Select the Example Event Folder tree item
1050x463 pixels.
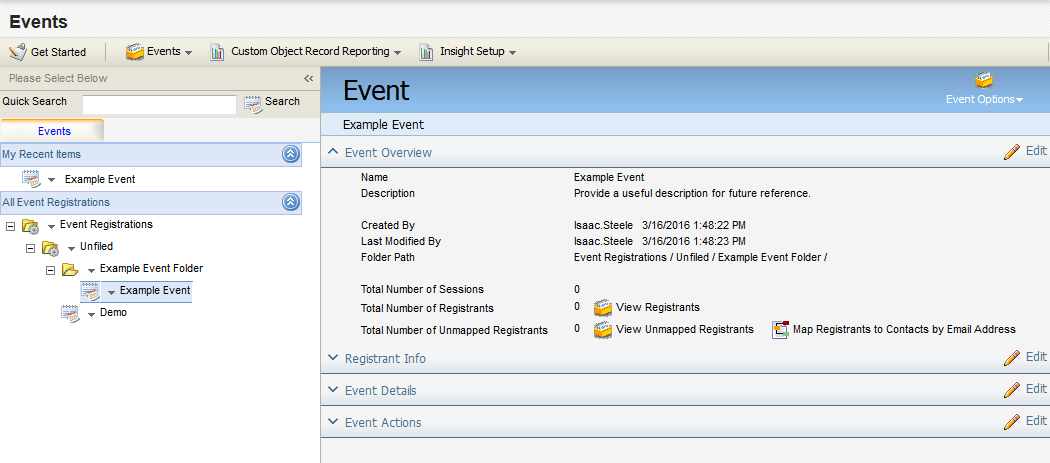151,268
